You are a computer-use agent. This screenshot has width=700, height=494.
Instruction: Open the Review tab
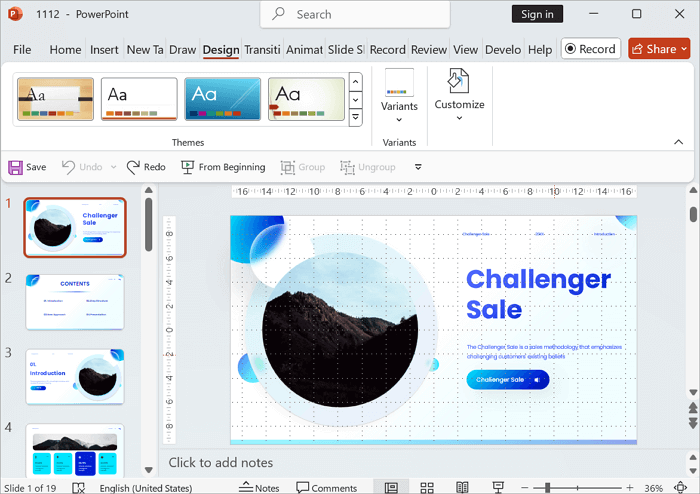click(429, 50)
